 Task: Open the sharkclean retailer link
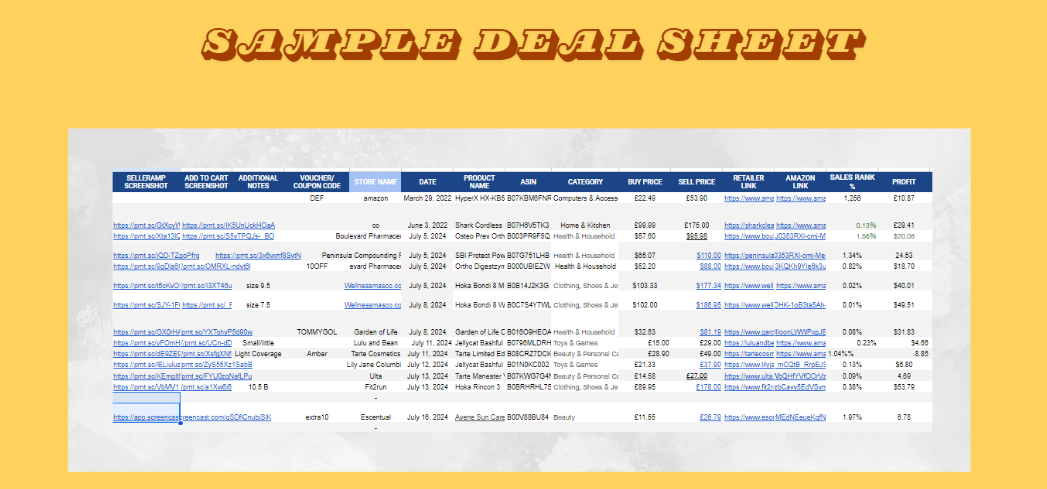click(749, 226)
